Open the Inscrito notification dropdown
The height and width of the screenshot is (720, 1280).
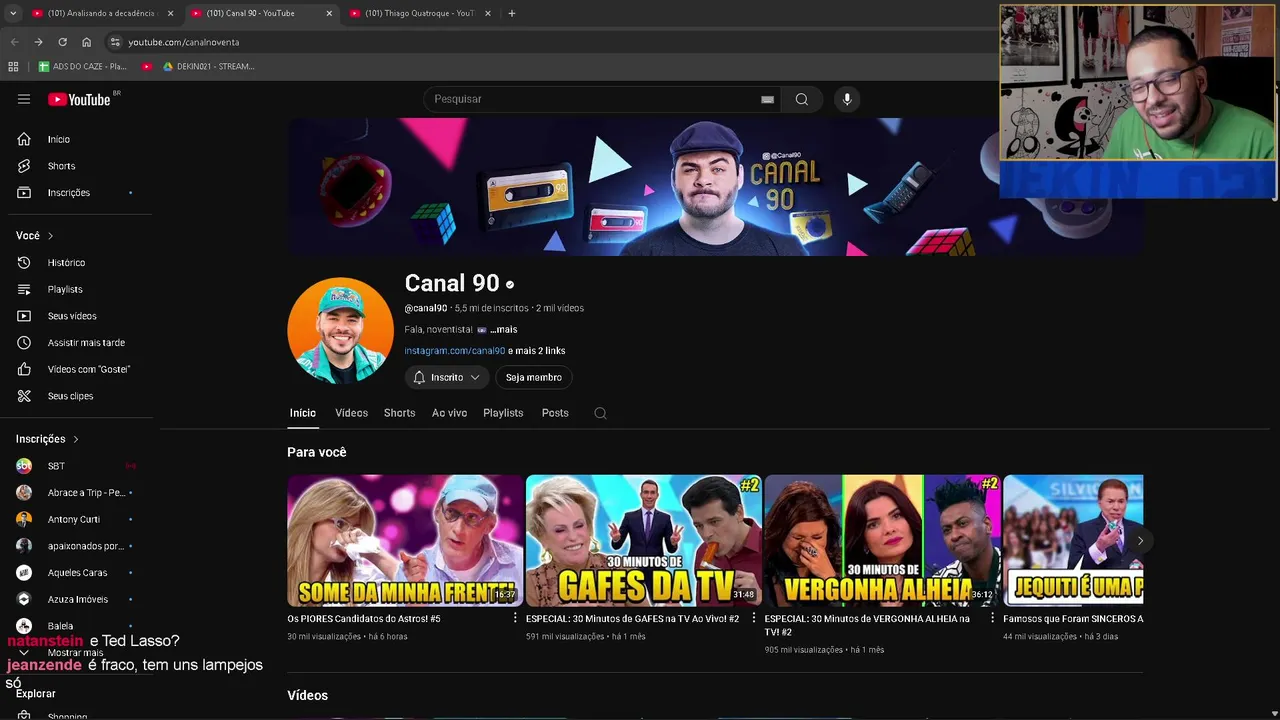tap(446, 377)
